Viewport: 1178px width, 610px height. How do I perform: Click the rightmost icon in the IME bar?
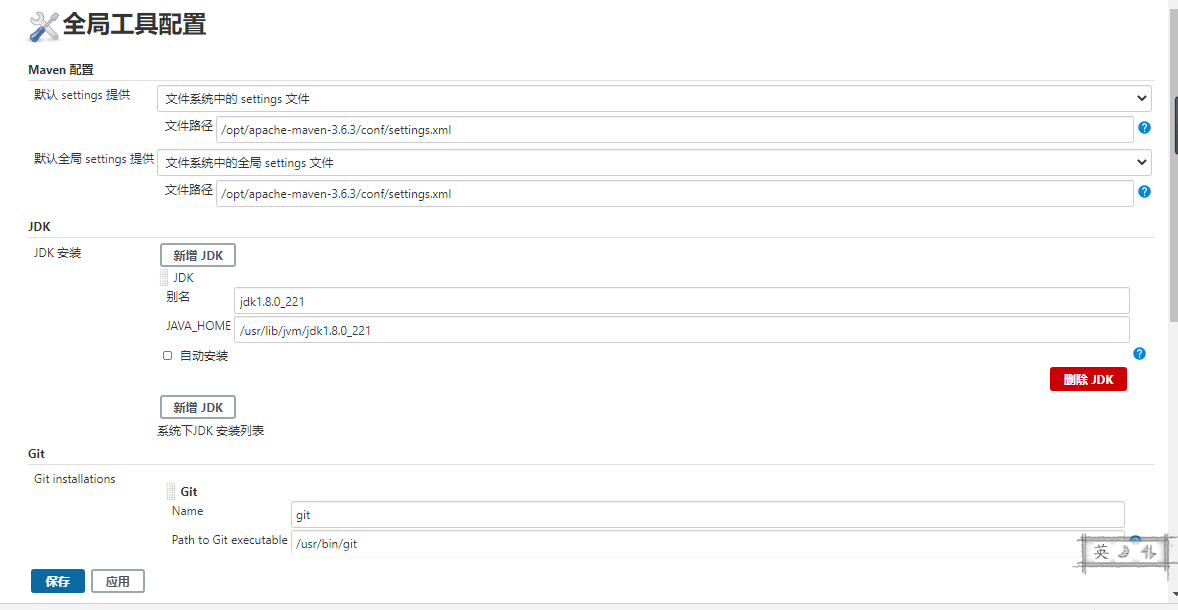point(1149,552)
